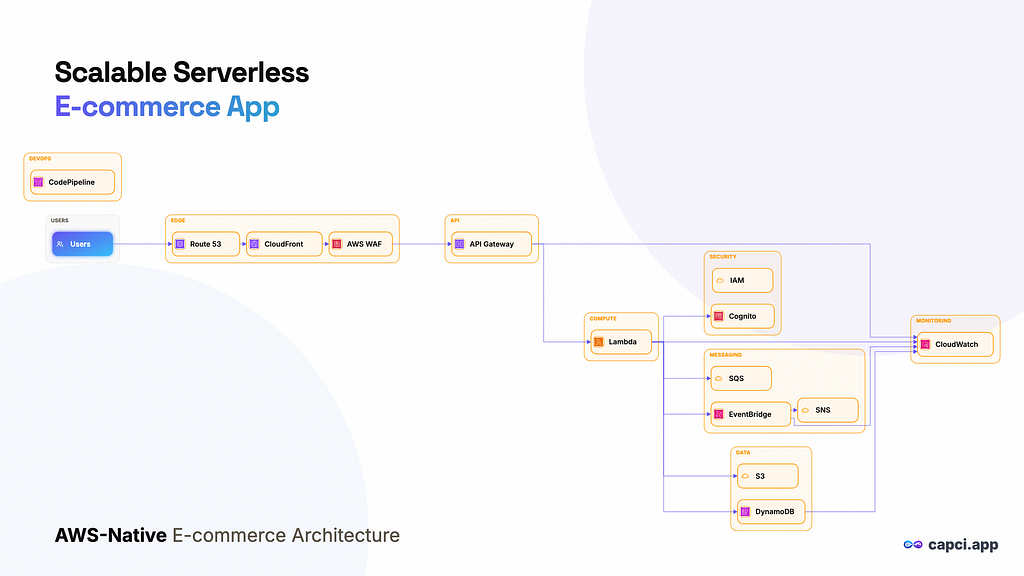Click the E-commerce App heading
1024x576 pixels.
point(167,106)
